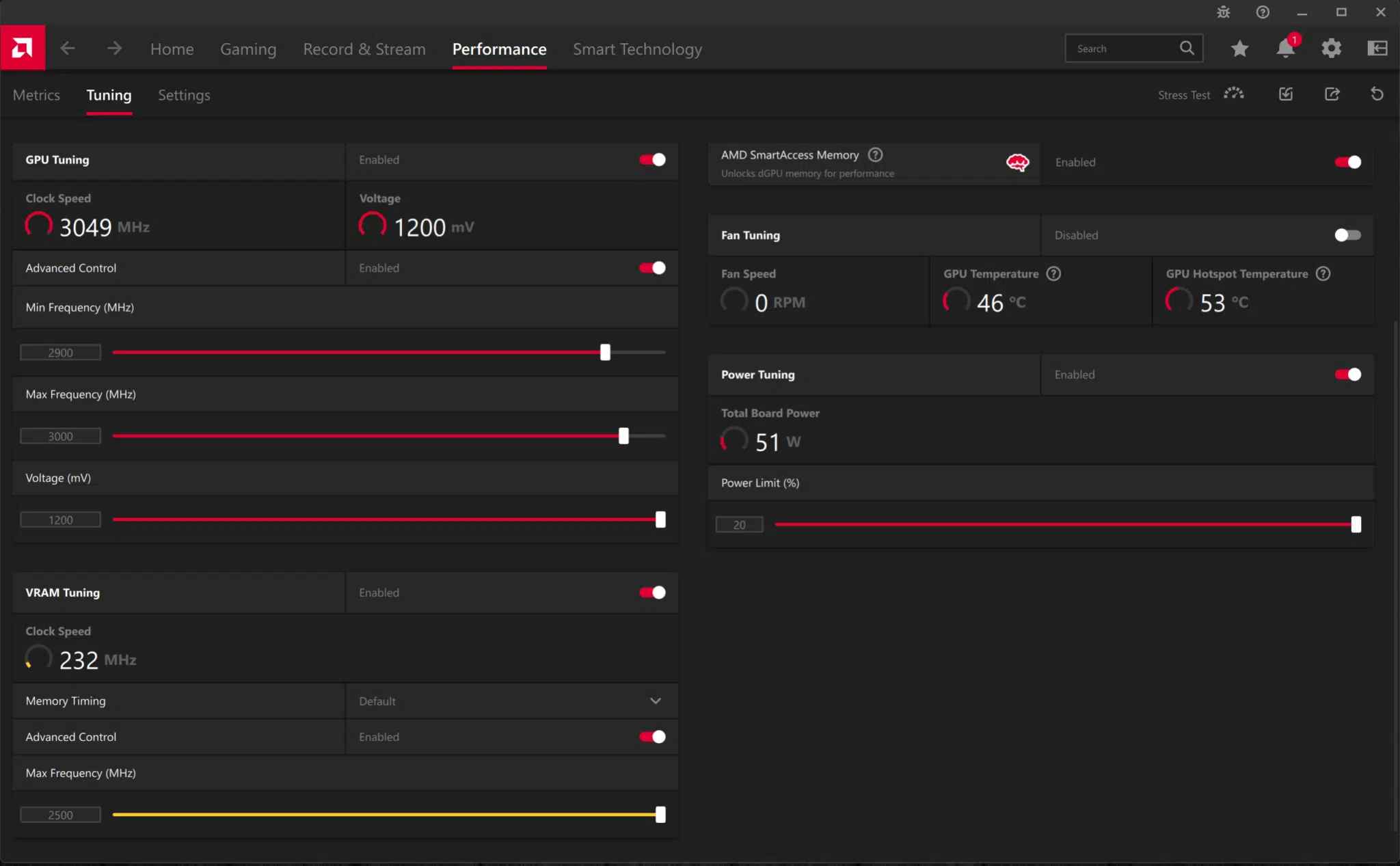Click the VRAM Max Frequency slider handle
Viewport: 1400px width, 866px height.
point(660,815)
